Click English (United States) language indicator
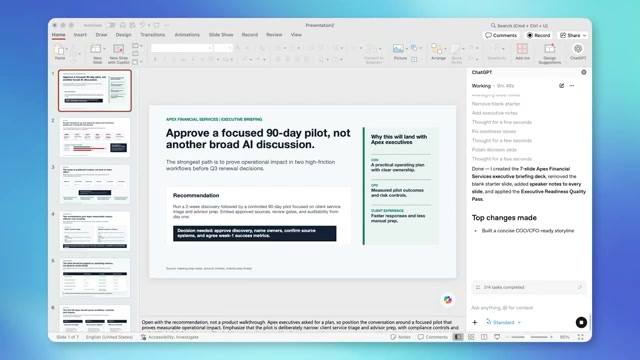The image size is (640, 360). pos(109,337)
